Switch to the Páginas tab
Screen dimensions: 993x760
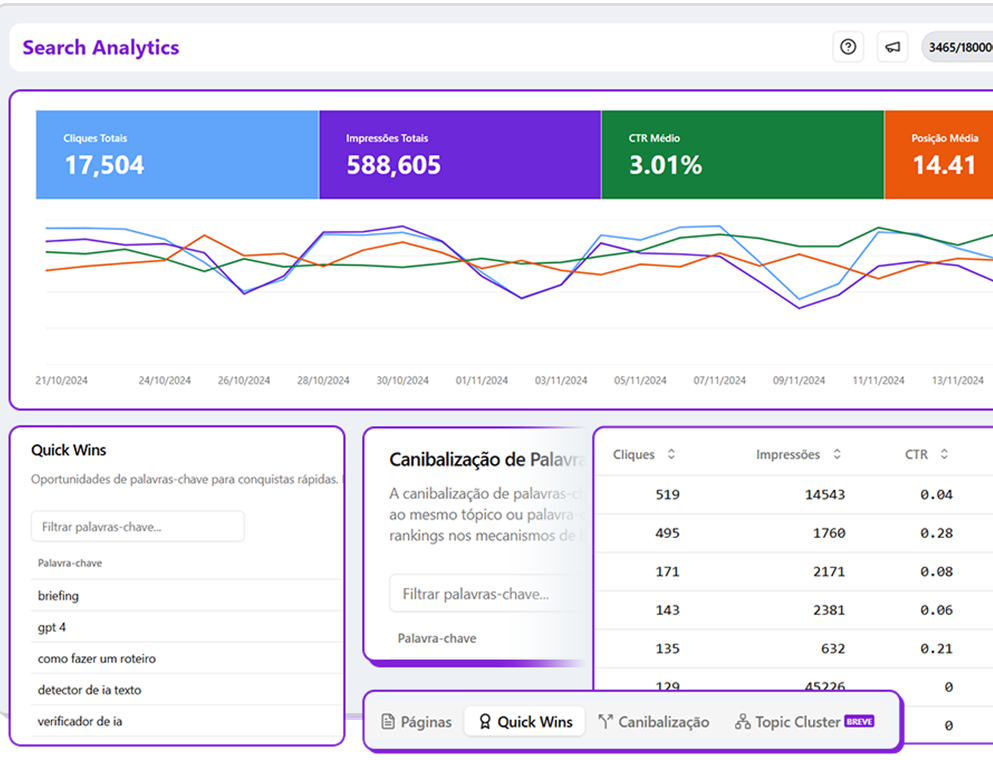click(417, 722)
